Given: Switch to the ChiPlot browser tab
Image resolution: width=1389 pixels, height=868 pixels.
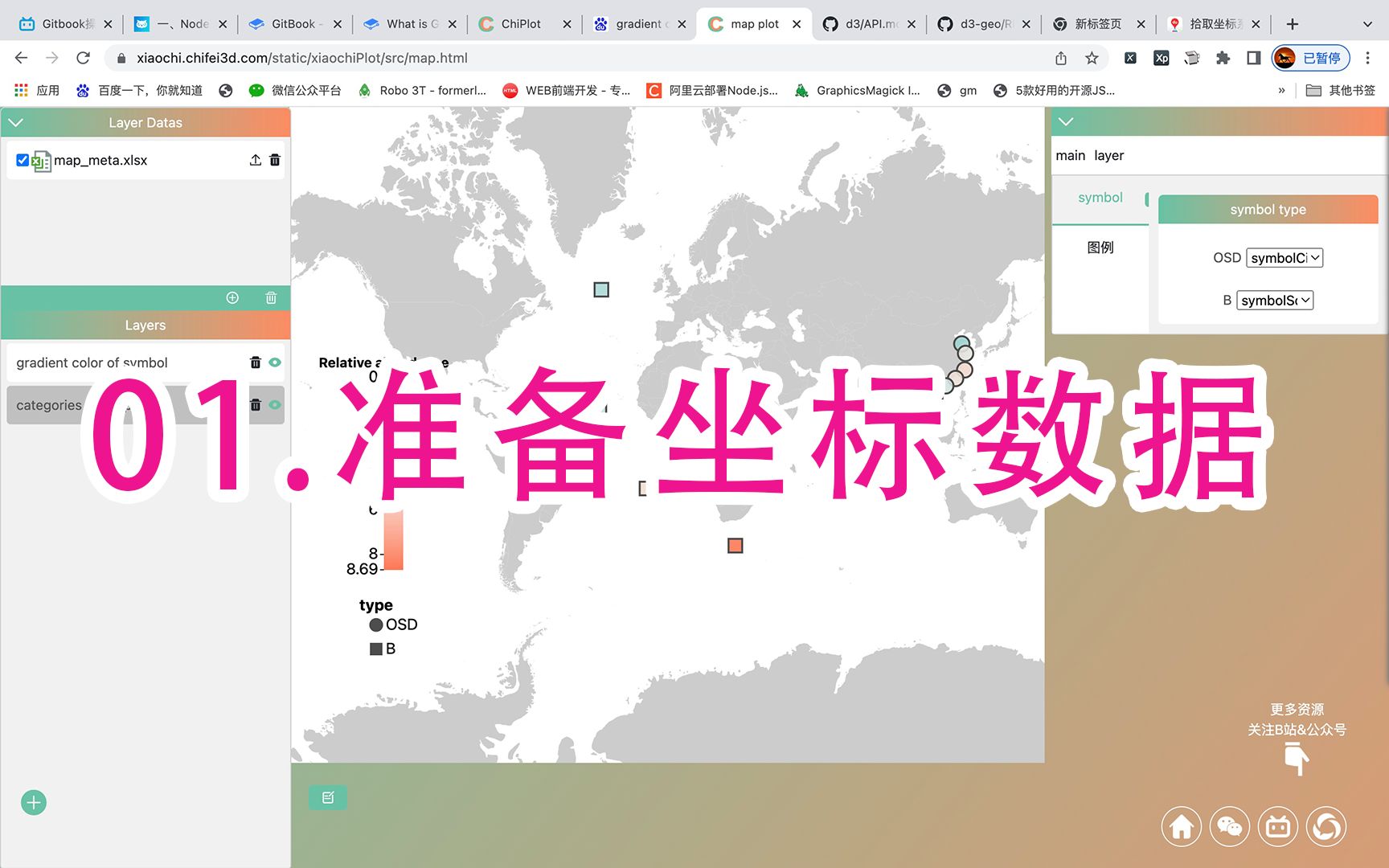Looking at the screenshot, I should coord(524,24).
